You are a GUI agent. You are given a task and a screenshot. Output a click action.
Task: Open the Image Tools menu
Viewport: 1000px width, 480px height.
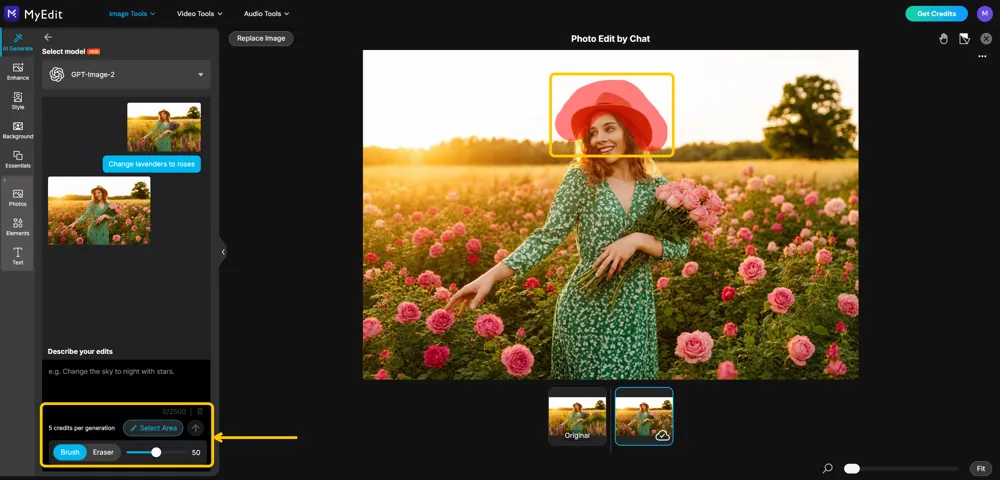(x=132, y=13)
